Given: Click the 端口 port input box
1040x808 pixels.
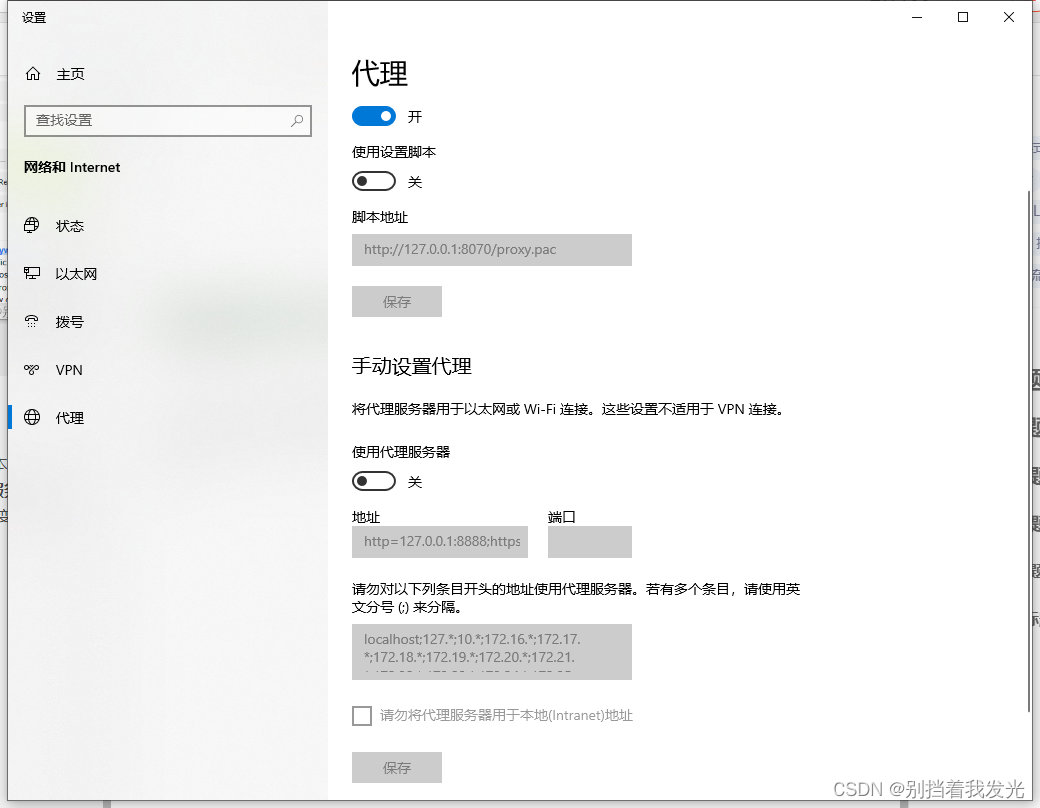Looking at the screenshot, I should click(589, 542).
